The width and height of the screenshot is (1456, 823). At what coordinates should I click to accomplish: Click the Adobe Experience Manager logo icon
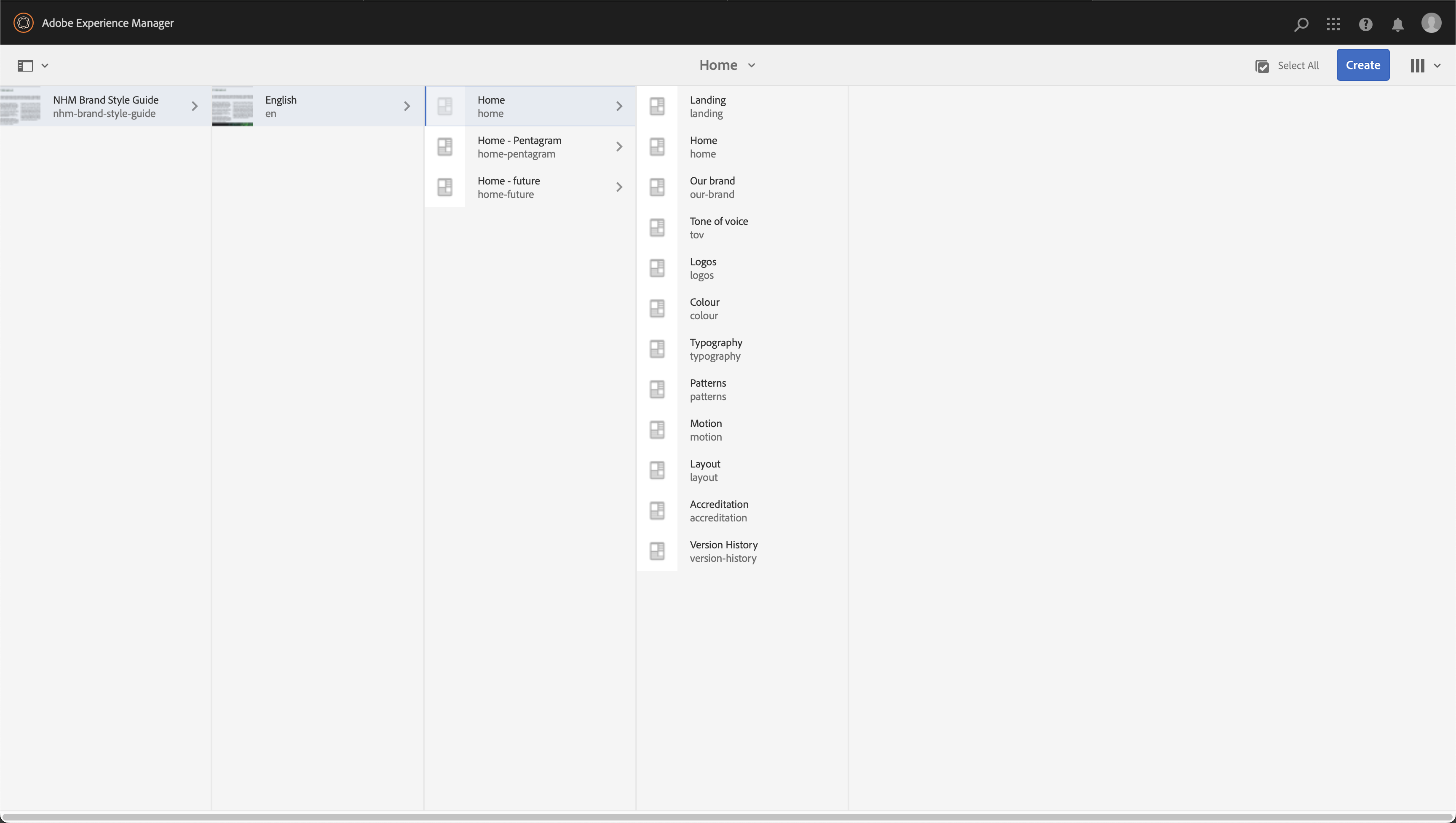coord(23,23)
